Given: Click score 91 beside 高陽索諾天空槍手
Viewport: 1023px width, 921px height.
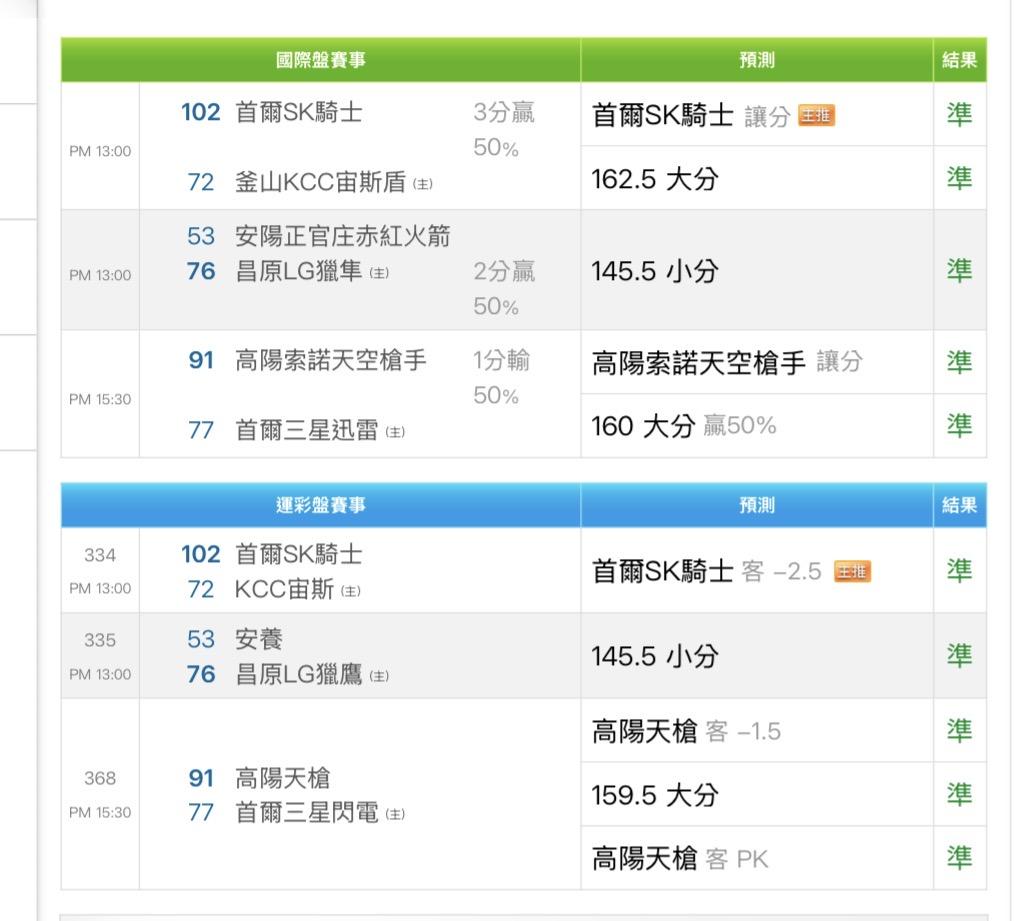Looking at the screenshot, I should click(x=201, y=360).
